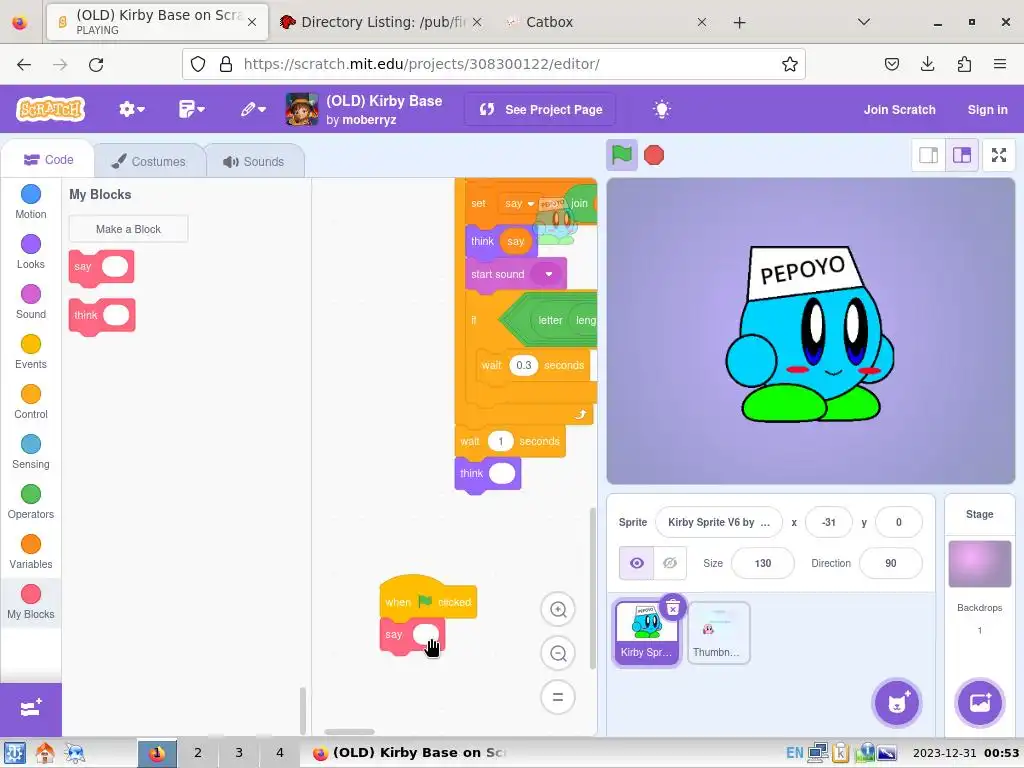This screenshot has height=768, width=1024.
Task: Stop the project with red stop icon
Action: coord(654,155)
